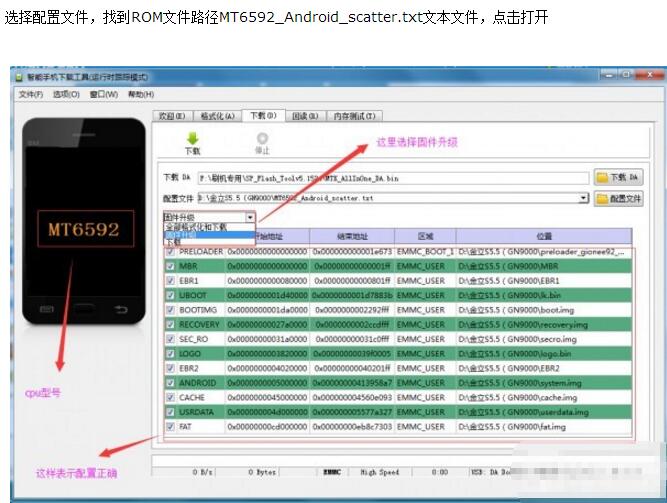Viewport: 667px width, 503px height.
Task: Toggle the ANDROID partition checkbox
Action: 171,383
